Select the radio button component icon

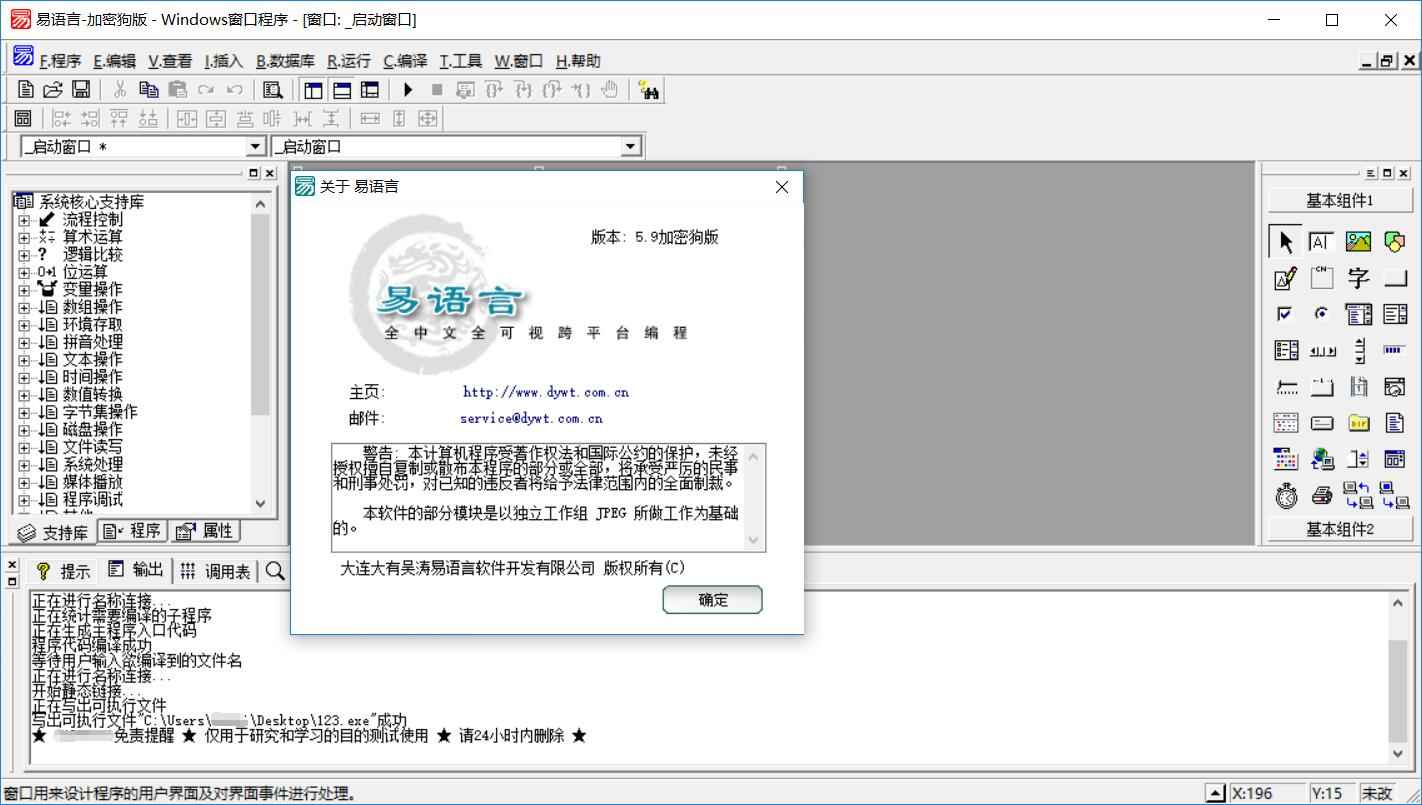[1321, 313]
